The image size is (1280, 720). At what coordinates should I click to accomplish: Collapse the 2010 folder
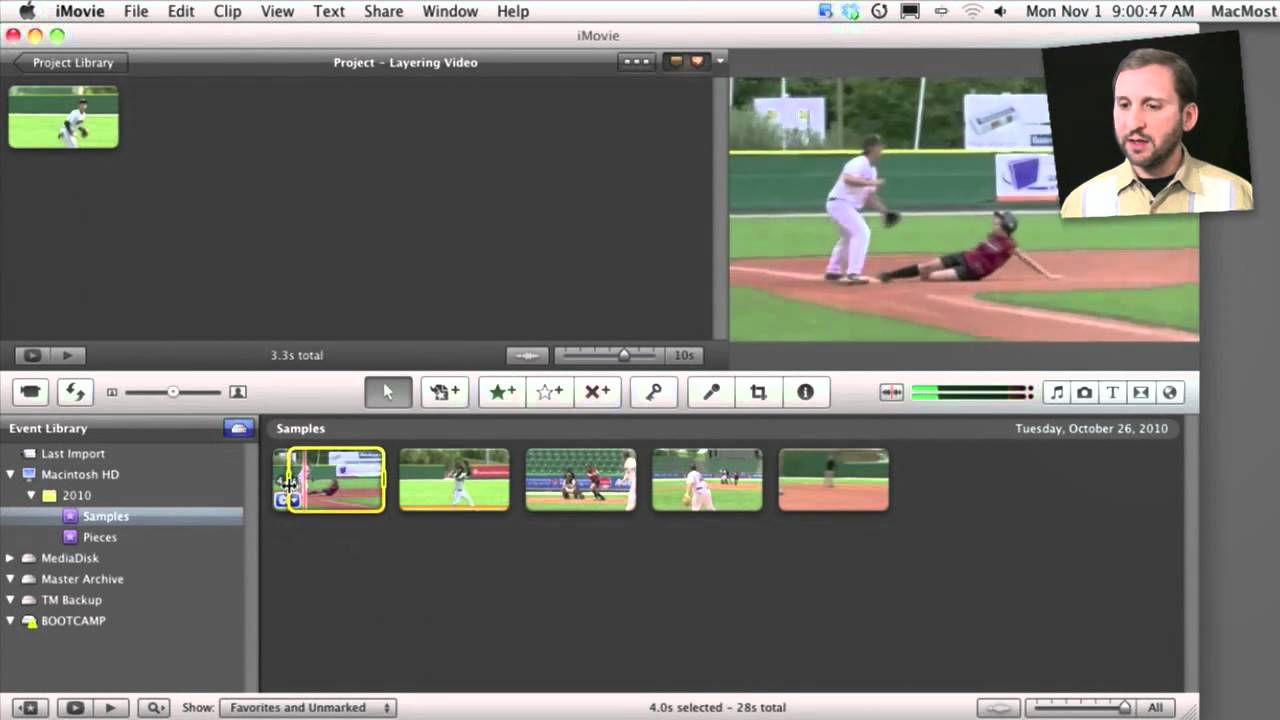[x=31, y=496]
